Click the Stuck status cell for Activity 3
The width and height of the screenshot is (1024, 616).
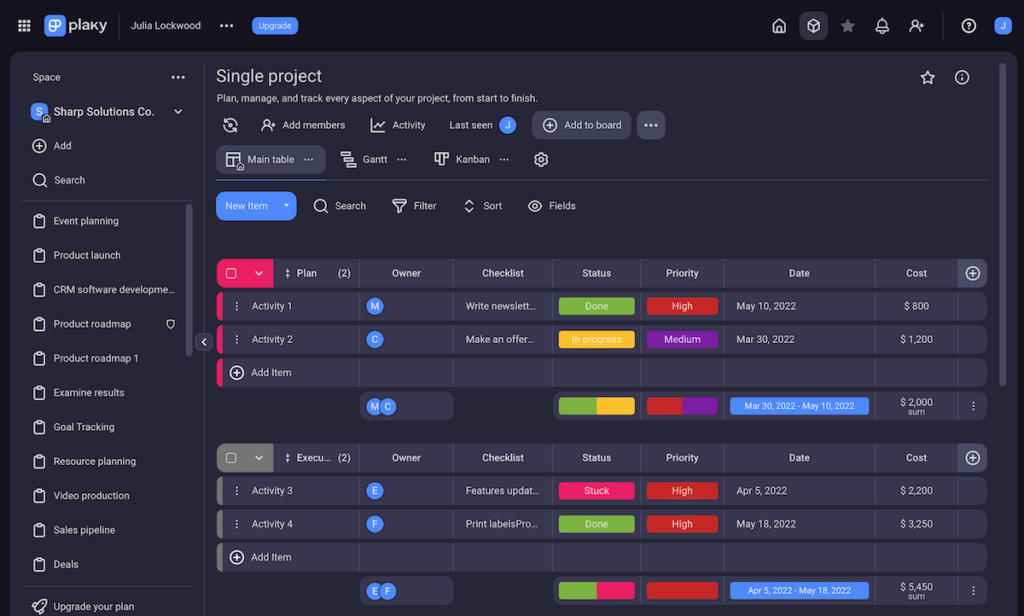click(x=596, y=491)
